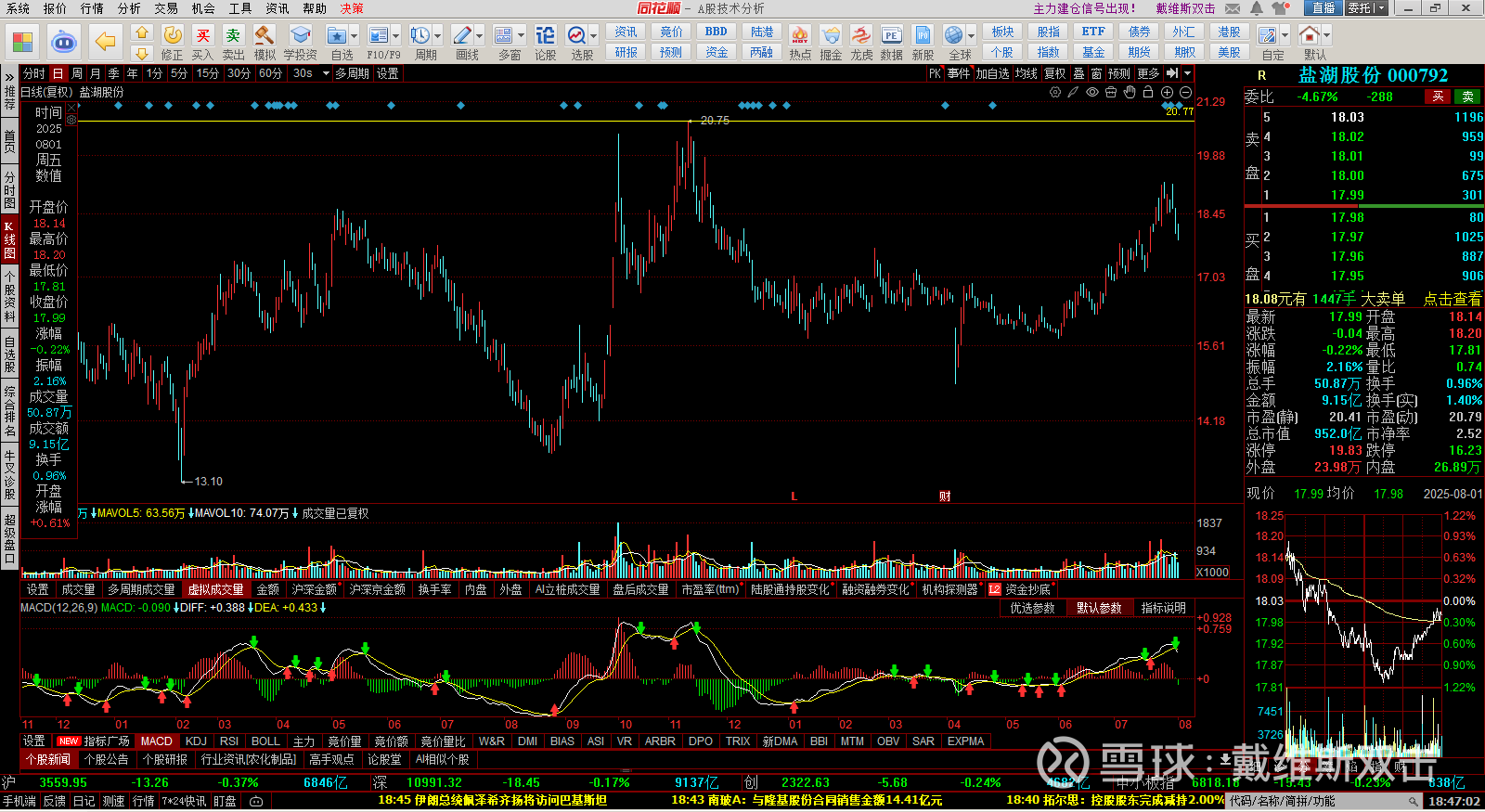Click the yellow up arrow toolbar icon
The image size is (1485, 812).
pos(142,32)
